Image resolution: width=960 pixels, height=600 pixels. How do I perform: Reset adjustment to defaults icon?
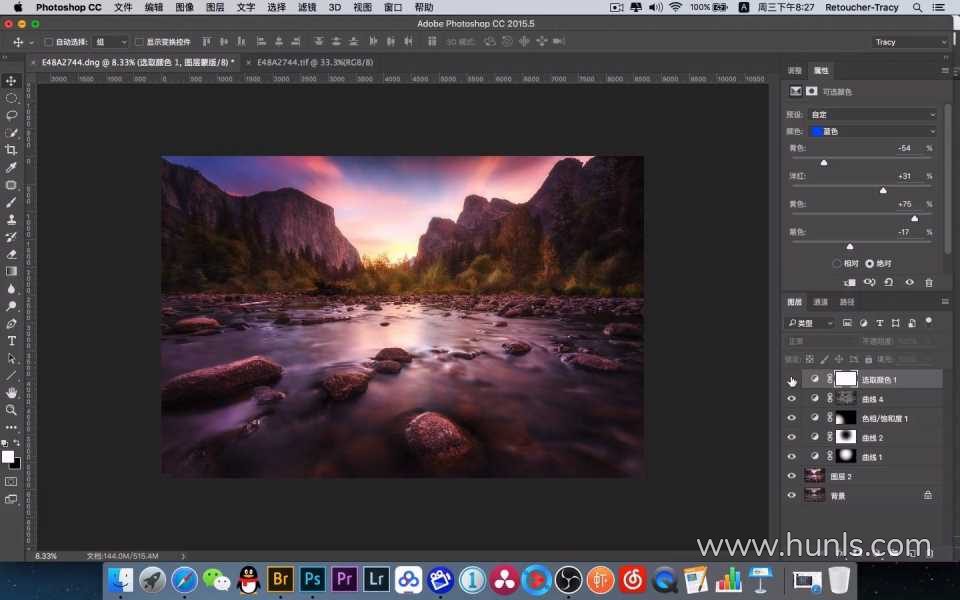[x=889, y=282]
